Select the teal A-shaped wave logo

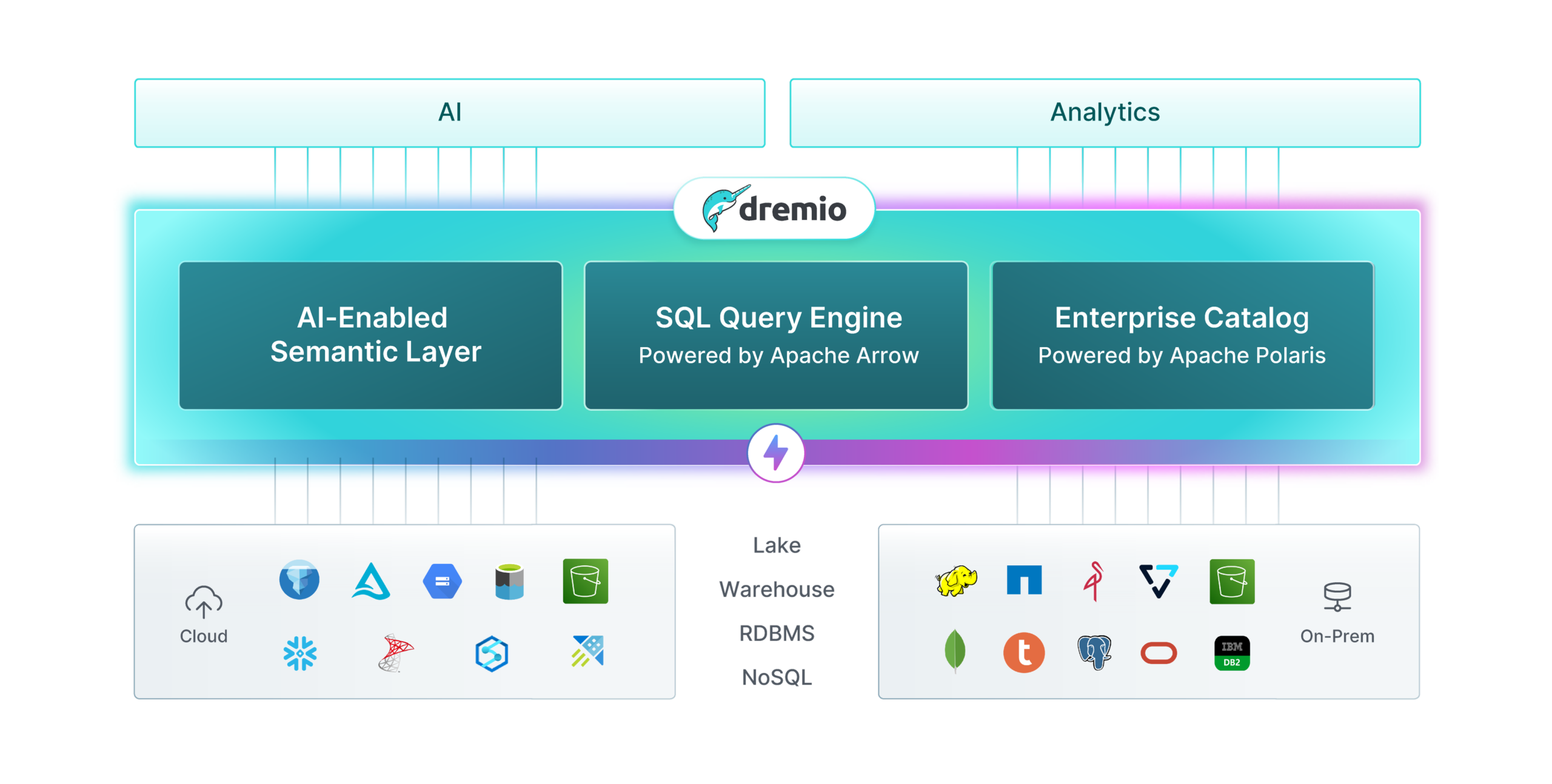click(371, 581)
